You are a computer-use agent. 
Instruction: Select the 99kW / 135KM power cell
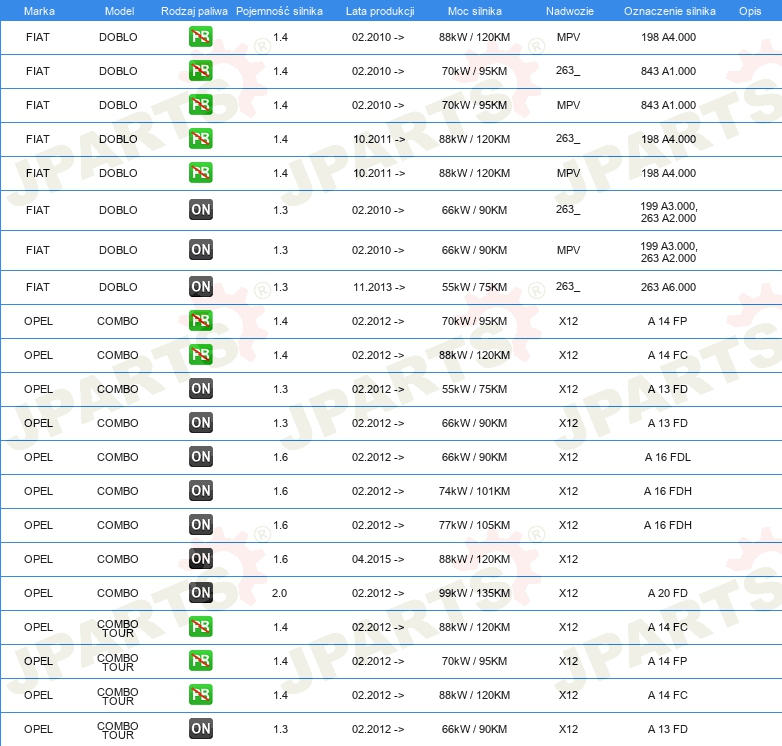tap(474, 593)
